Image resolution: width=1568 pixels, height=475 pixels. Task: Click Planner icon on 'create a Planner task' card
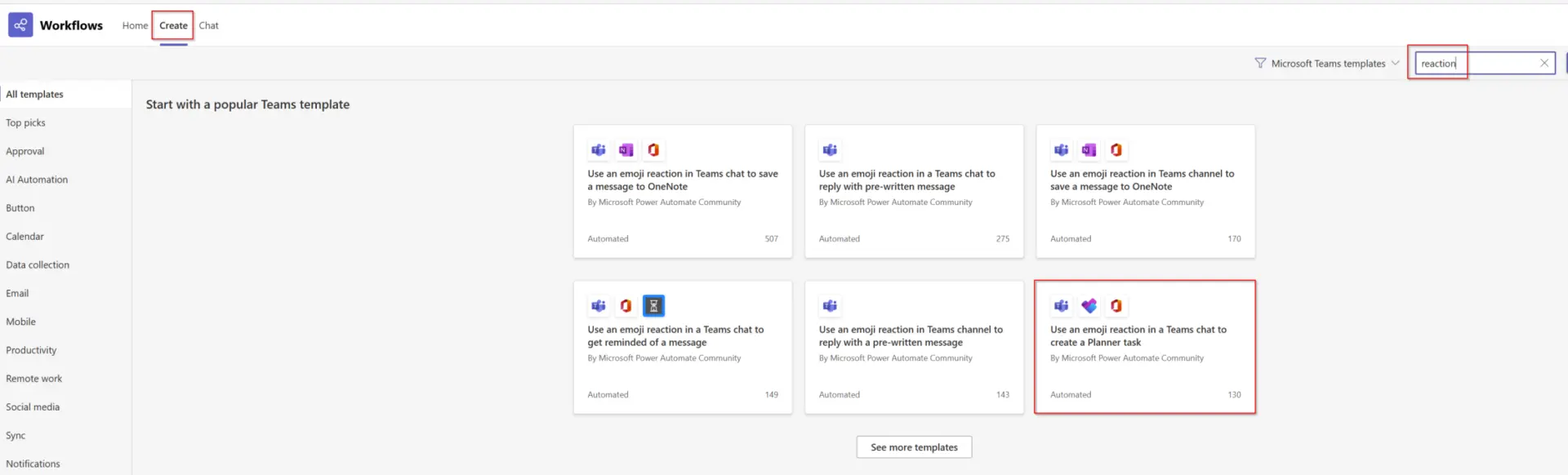[x=1089, y=305]
